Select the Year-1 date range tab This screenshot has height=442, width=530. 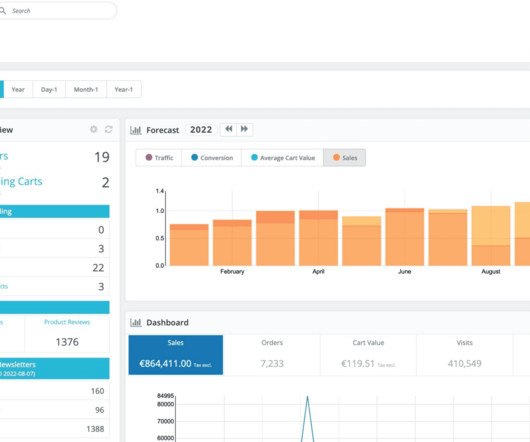click(x=124, y=90)
